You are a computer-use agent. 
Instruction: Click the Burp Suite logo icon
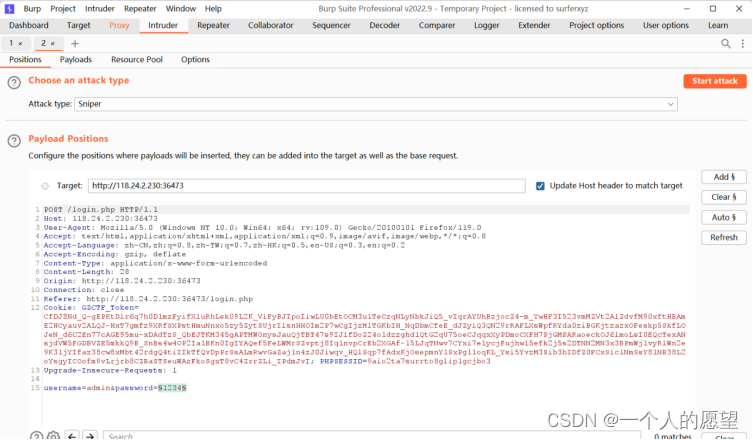(9, 9)
